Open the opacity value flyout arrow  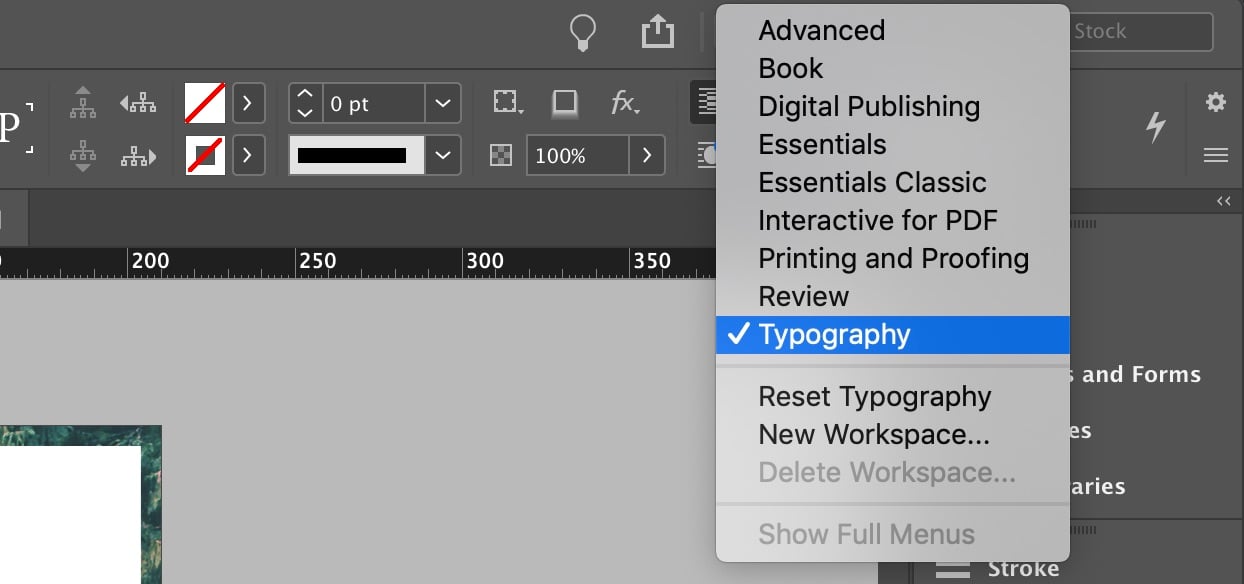click(x=647, y=155)
